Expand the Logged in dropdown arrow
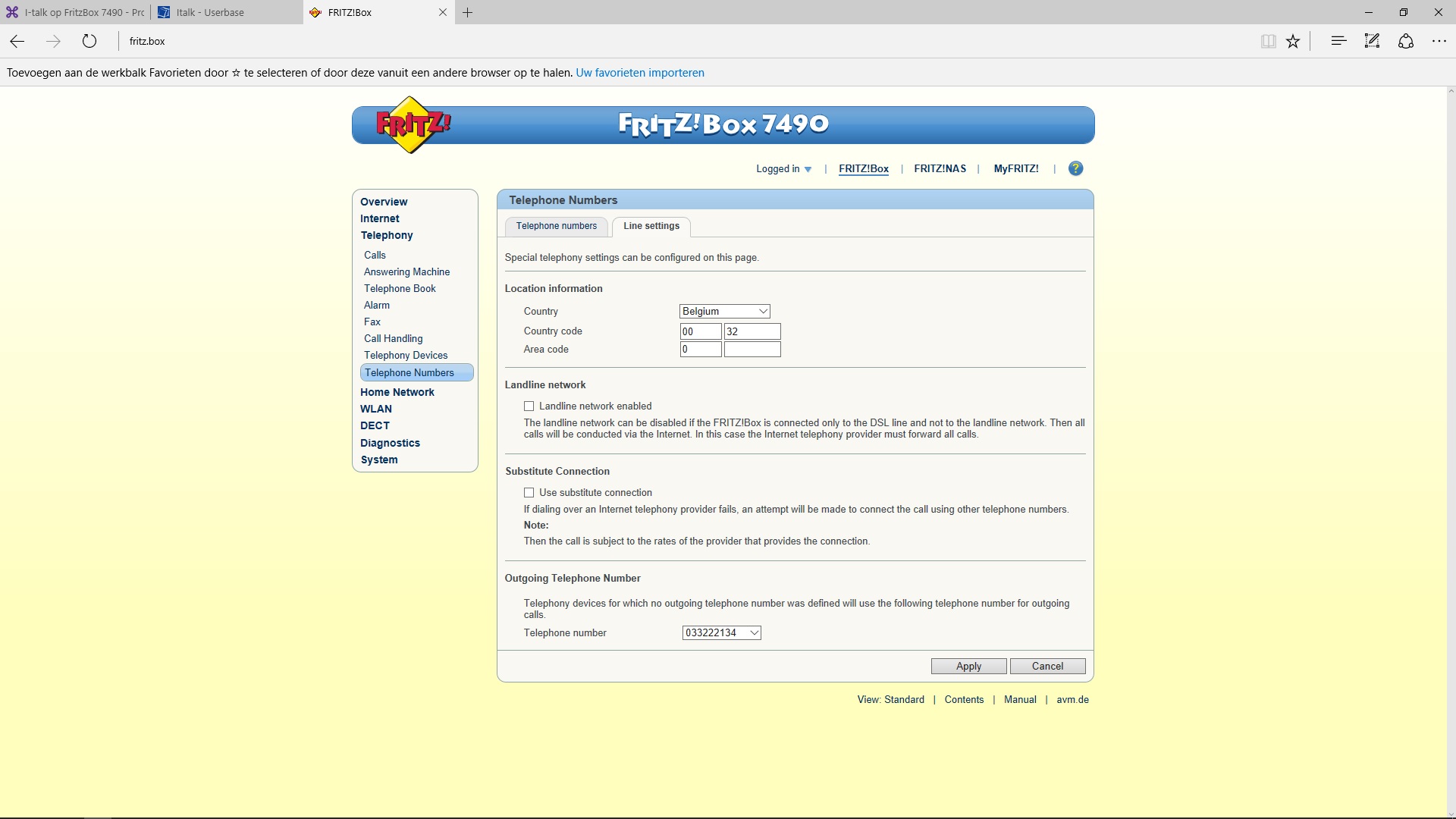 [808, 169]
